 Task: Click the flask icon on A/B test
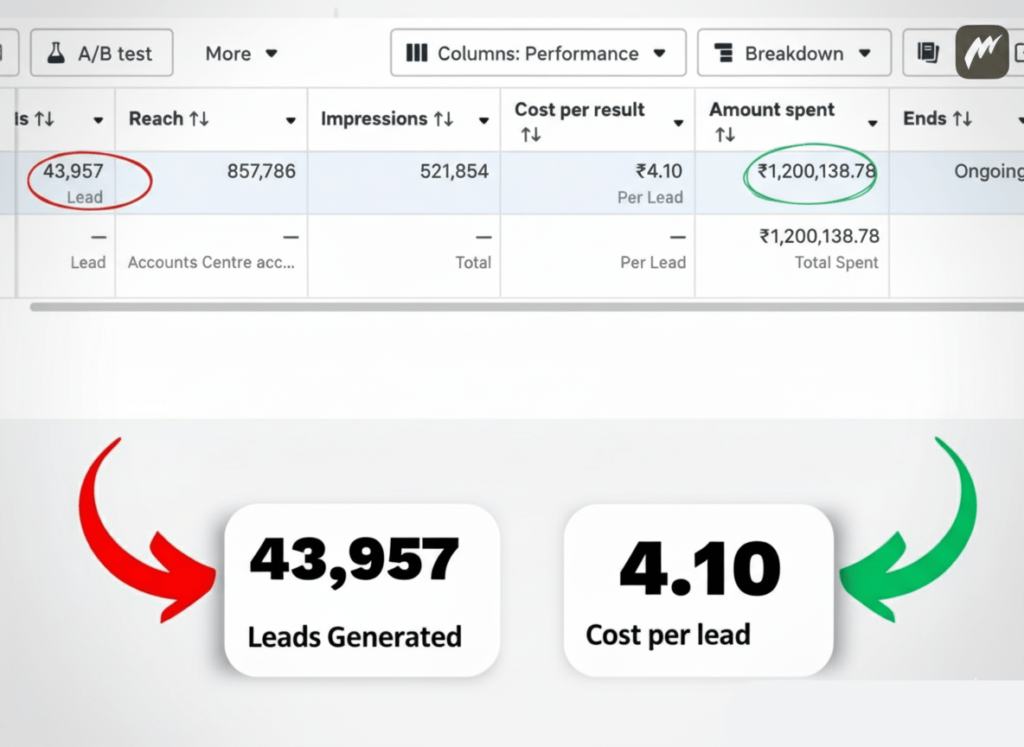click(x=59, y=53)
